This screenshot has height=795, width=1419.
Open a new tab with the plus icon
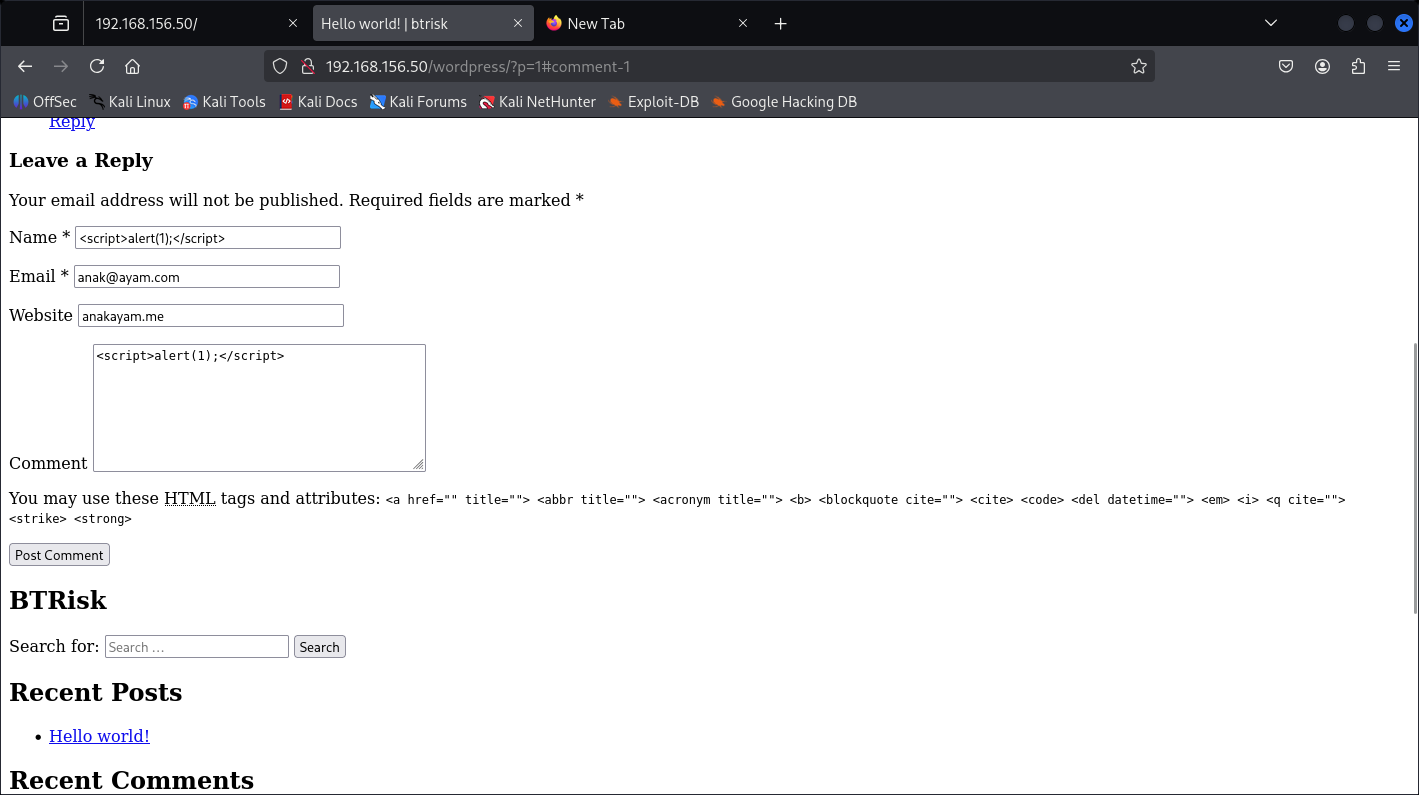click(781, 23)
